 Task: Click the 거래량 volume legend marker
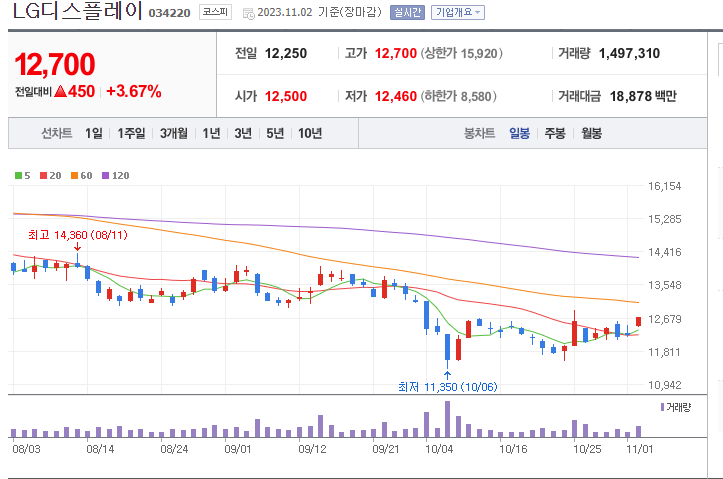663,407
